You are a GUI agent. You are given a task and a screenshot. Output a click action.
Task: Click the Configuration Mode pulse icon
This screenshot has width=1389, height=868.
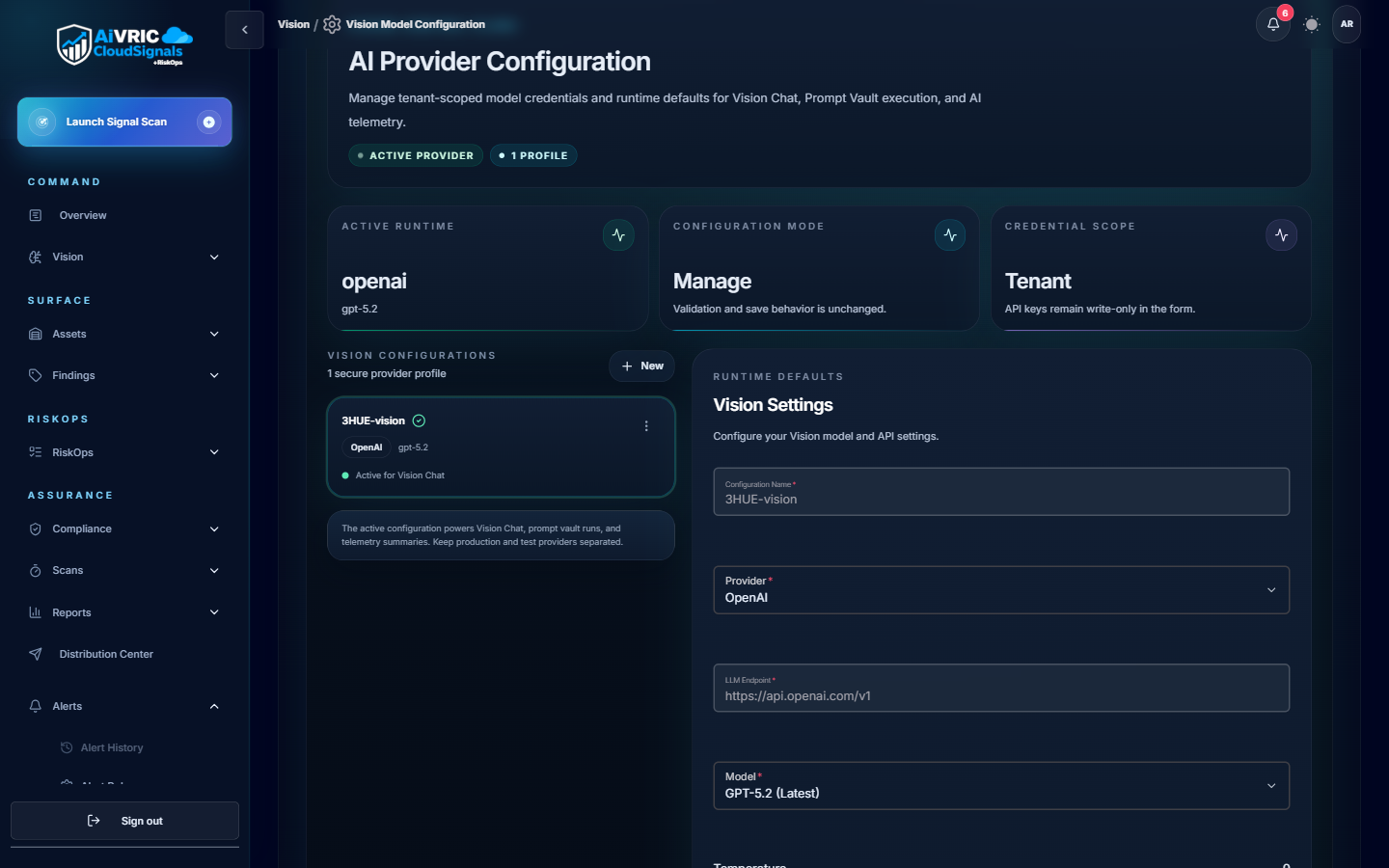click(950, 235)
